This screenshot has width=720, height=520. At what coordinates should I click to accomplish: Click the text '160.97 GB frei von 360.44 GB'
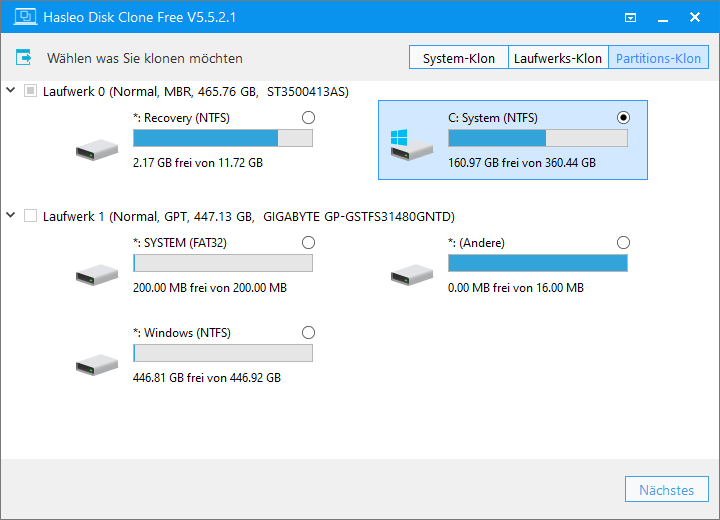pos(522,163)
